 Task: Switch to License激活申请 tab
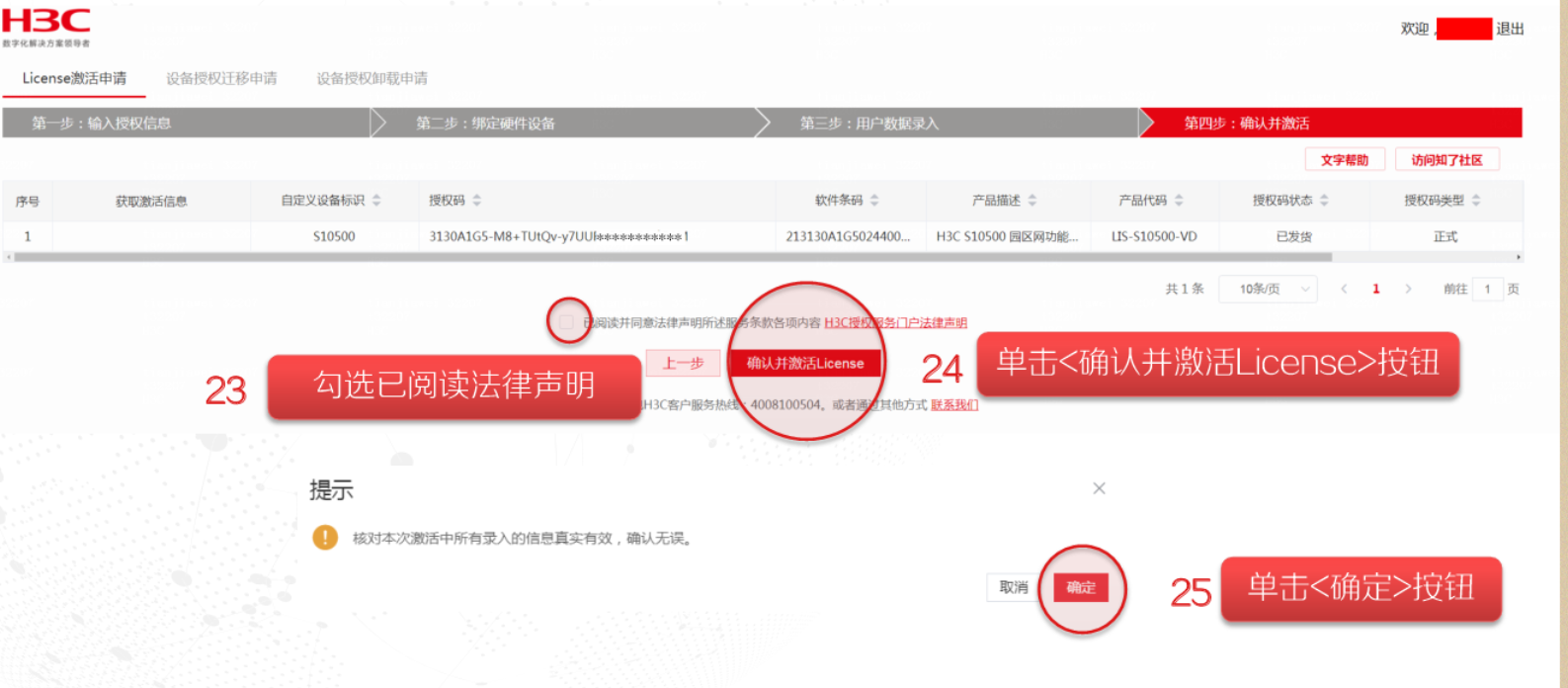pos(74,78)
